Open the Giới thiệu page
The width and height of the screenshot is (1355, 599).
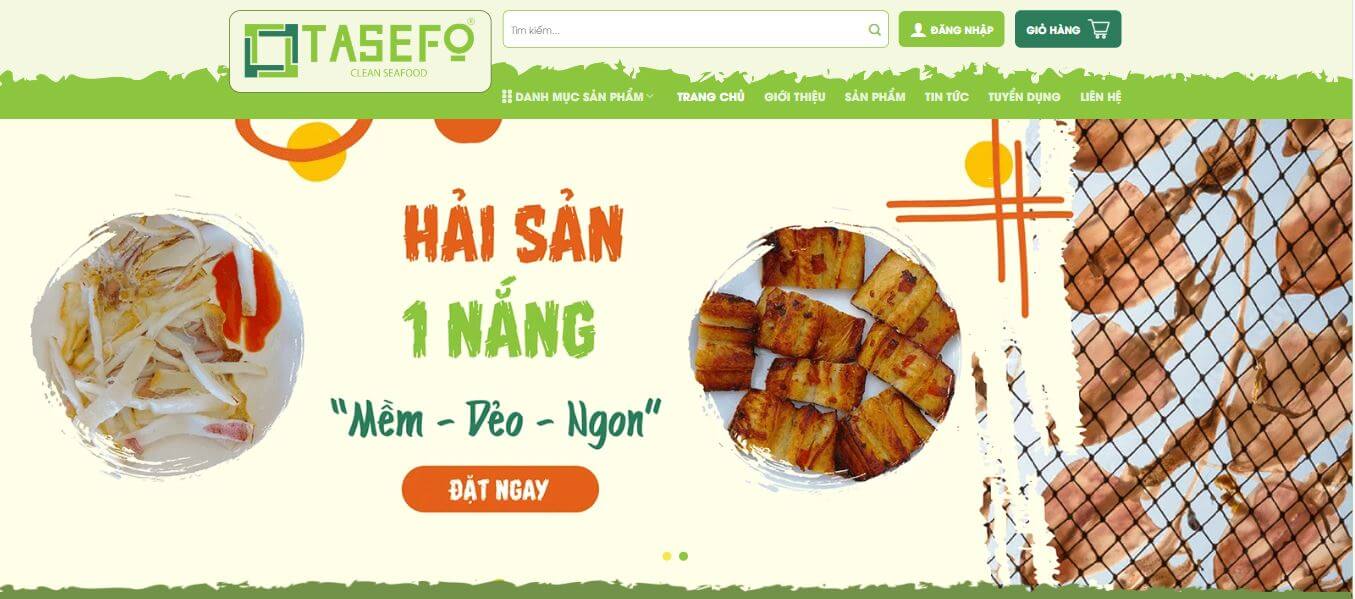(794, 97)
